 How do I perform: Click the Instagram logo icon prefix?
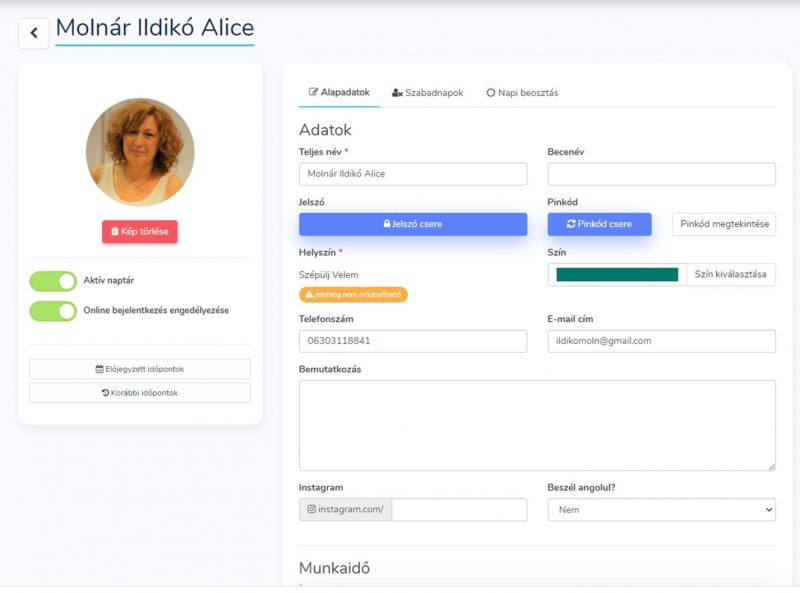[311, 510]
